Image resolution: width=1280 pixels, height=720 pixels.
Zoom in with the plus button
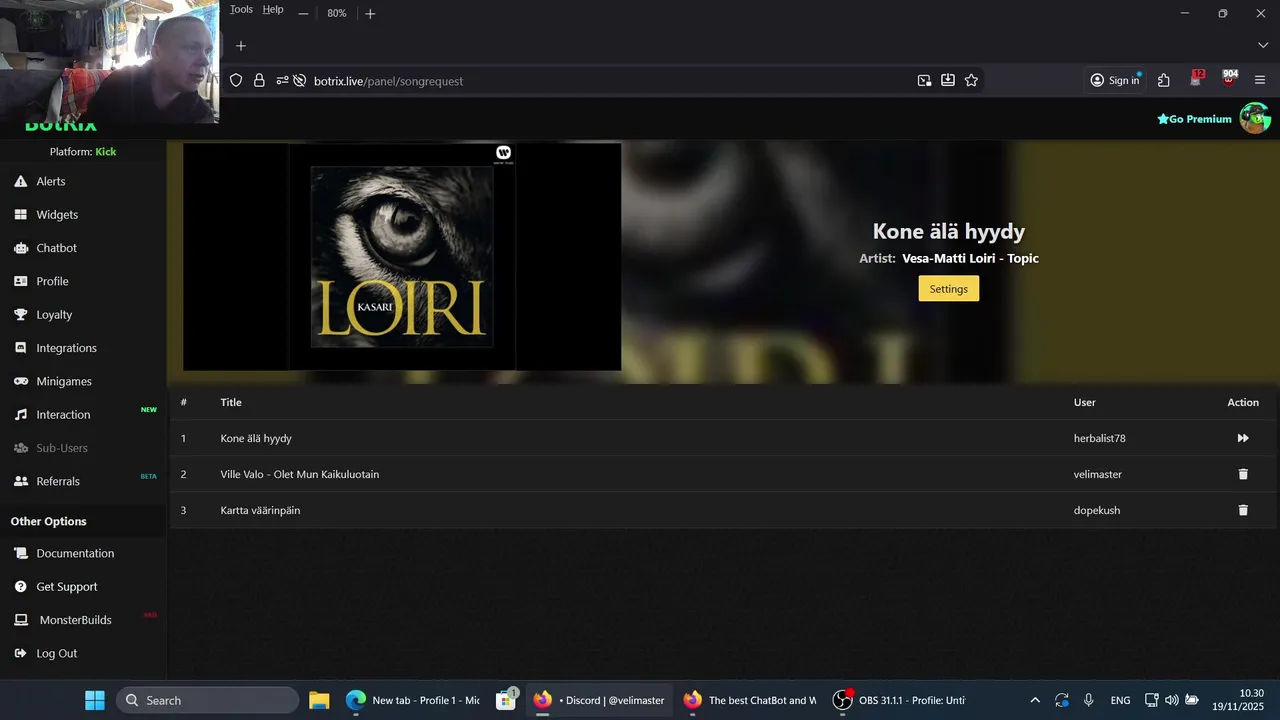point(370,13)
